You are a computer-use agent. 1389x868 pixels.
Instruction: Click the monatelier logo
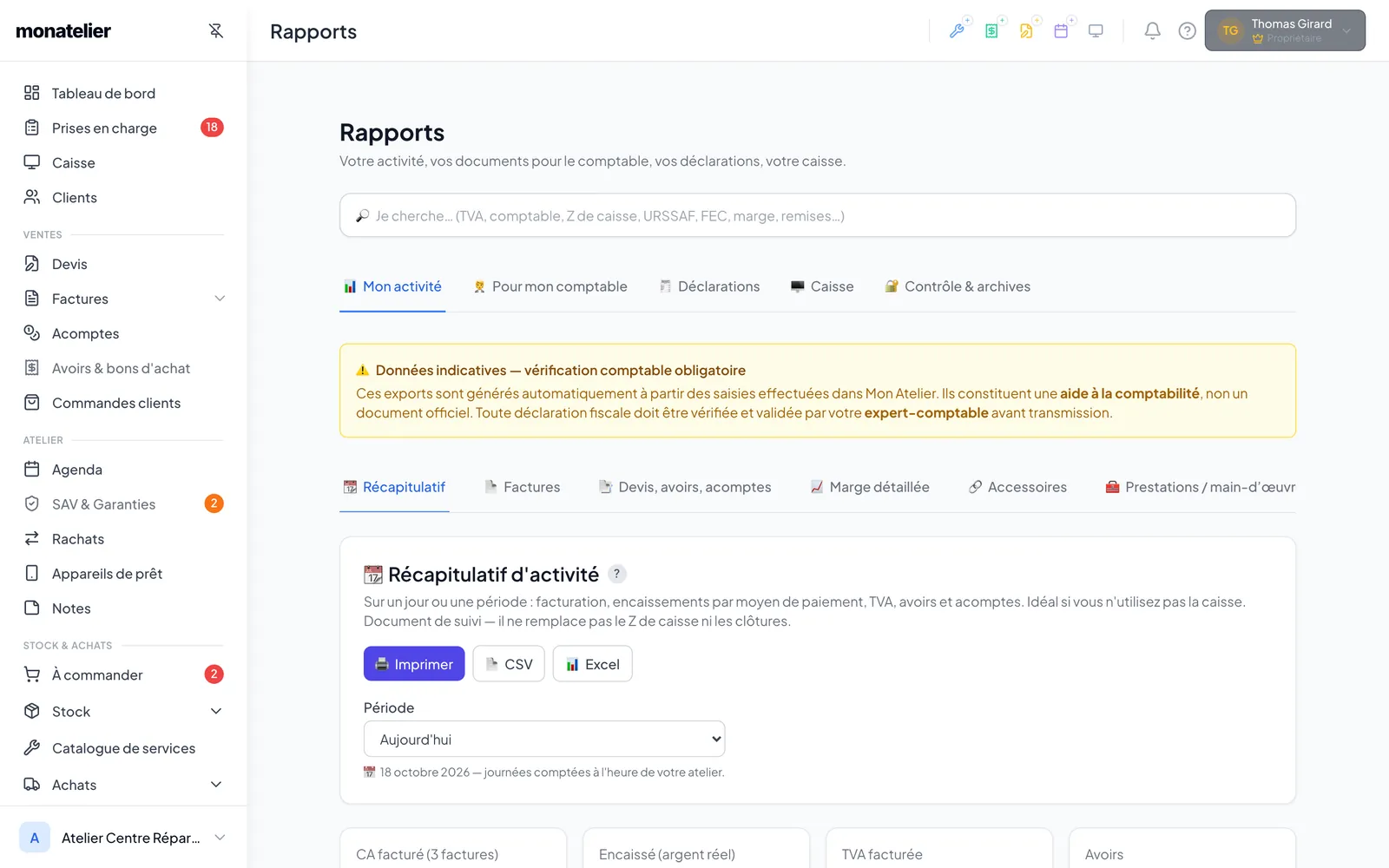click(x=63, y=31)
